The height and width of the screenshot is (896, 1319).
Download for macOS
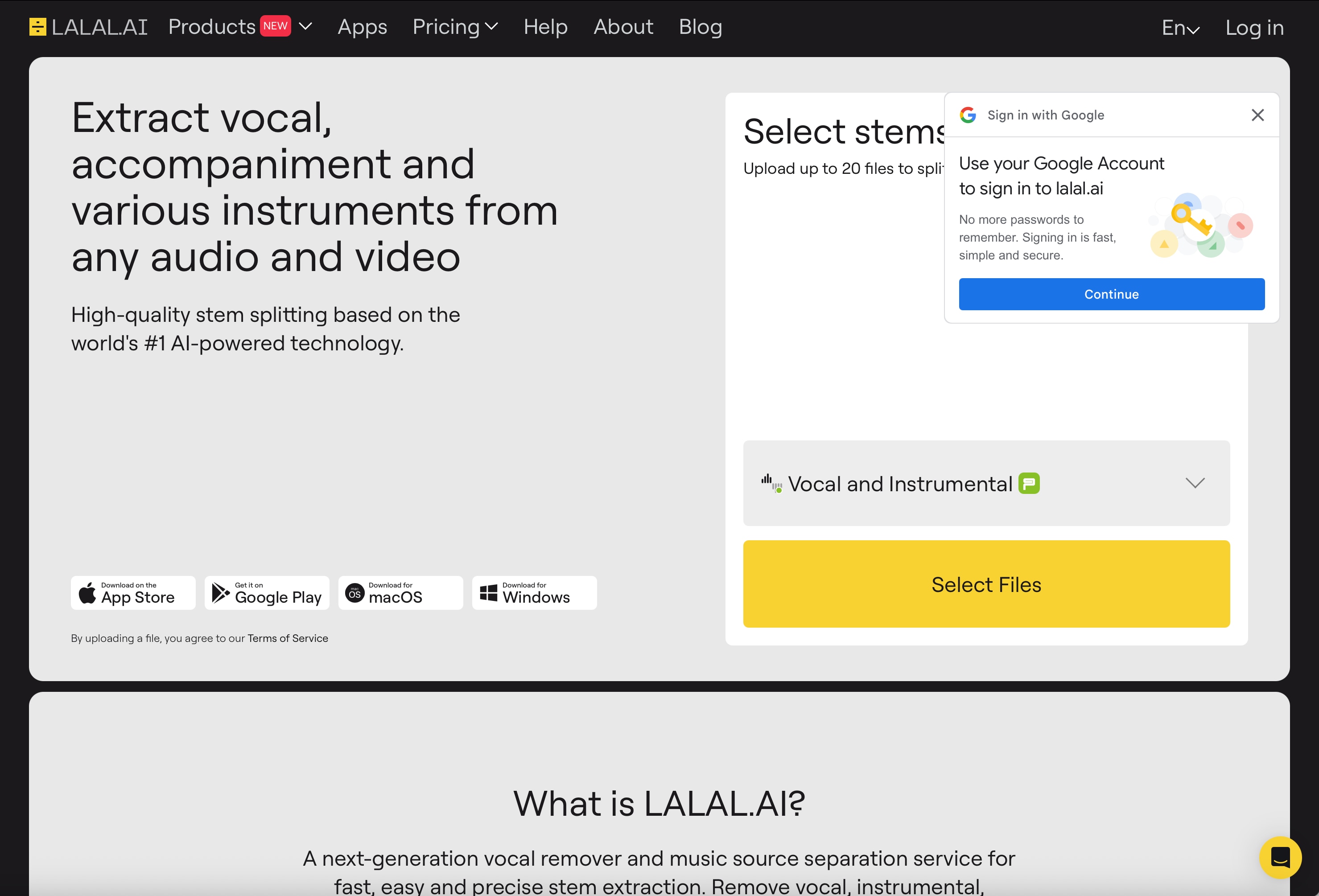[x=401, y=593]
